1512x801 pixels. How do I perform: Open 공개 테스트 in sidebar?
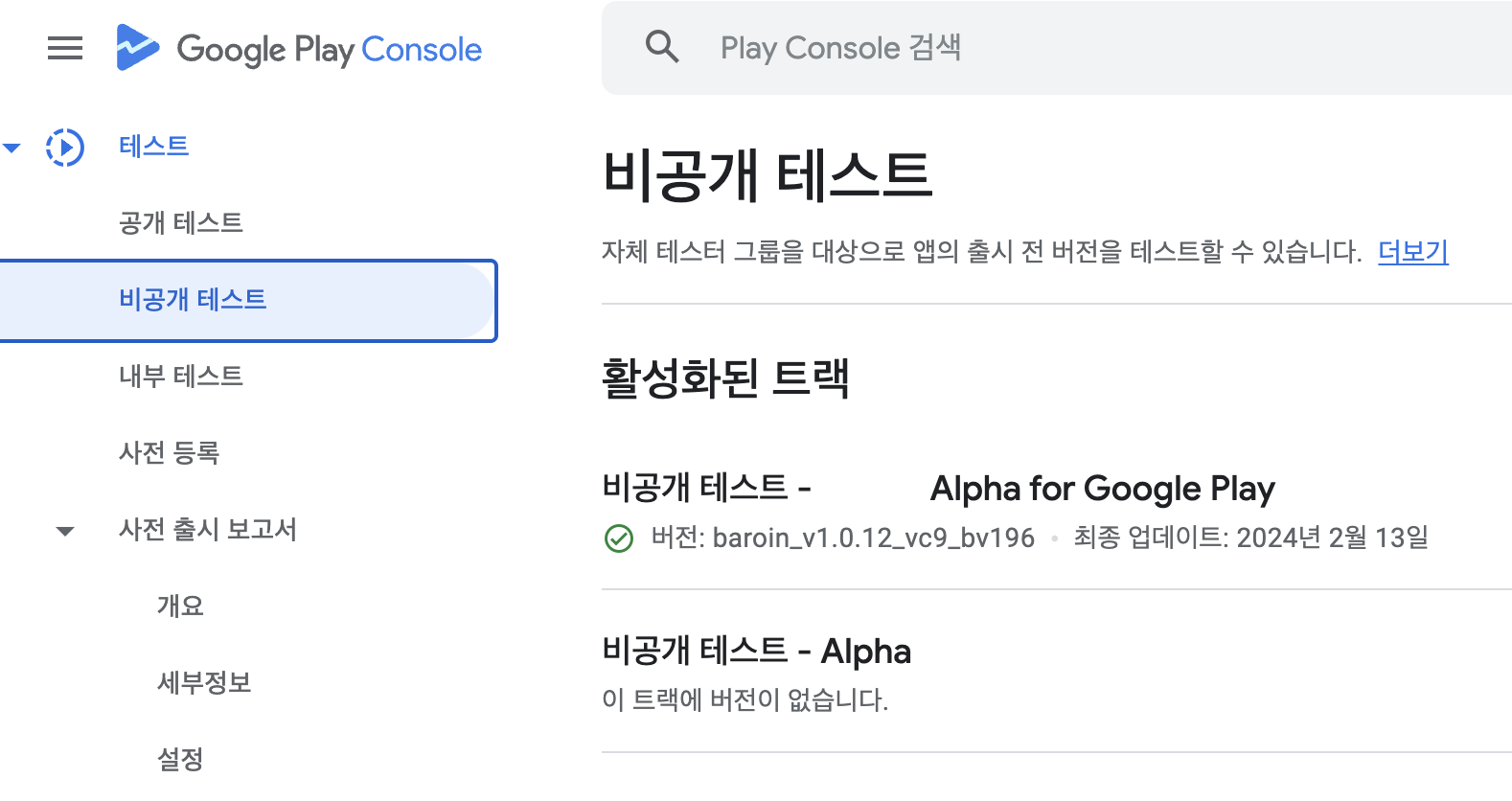click(x=181, y=223)
